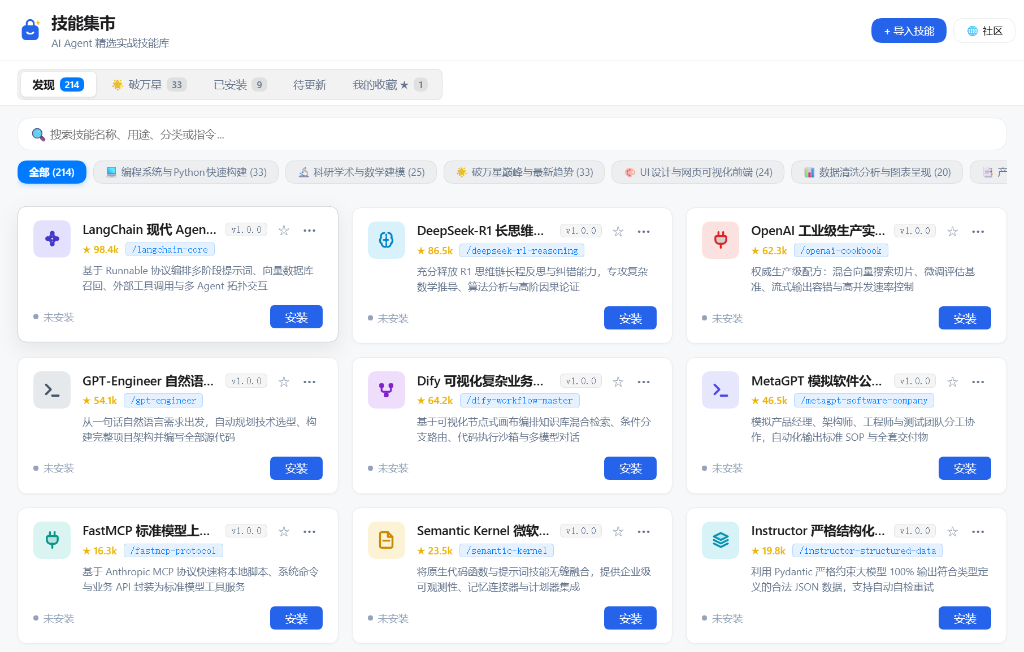Filter by 科研学术与数学建模 category

pos(361,172)
